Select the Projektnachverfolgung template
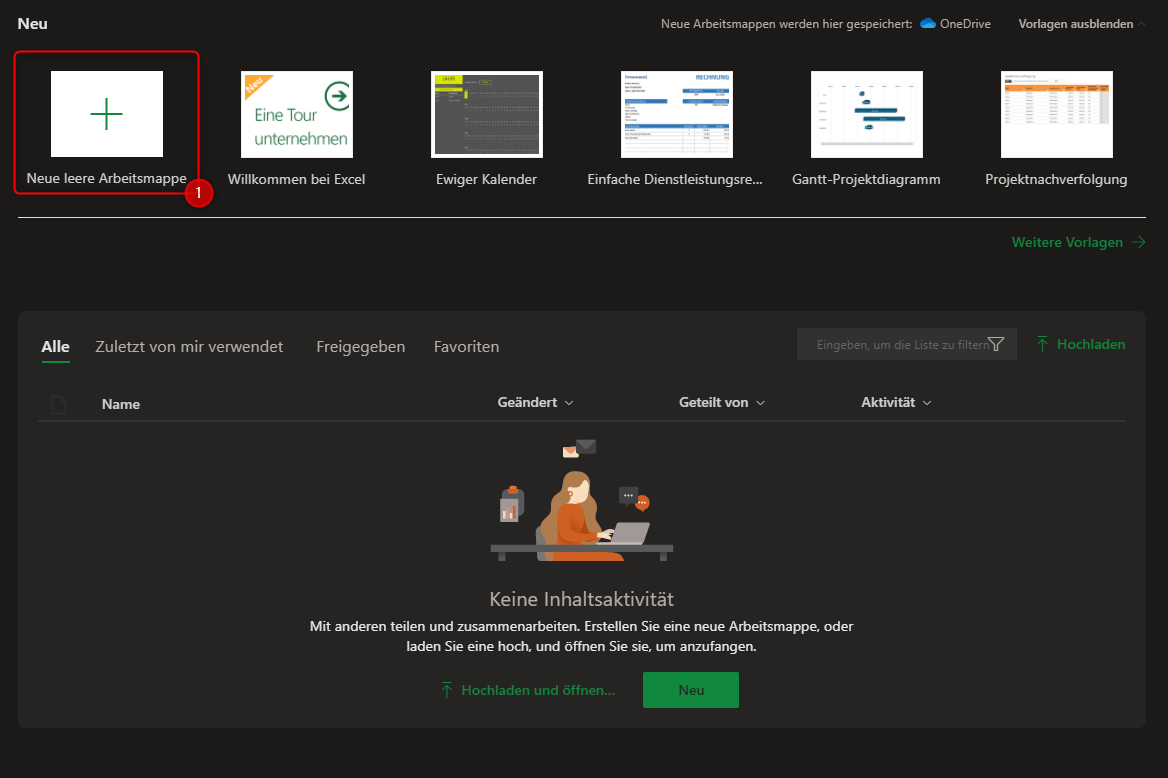The width and height of the screenshot is (1168, 778). click(1056, 114)
